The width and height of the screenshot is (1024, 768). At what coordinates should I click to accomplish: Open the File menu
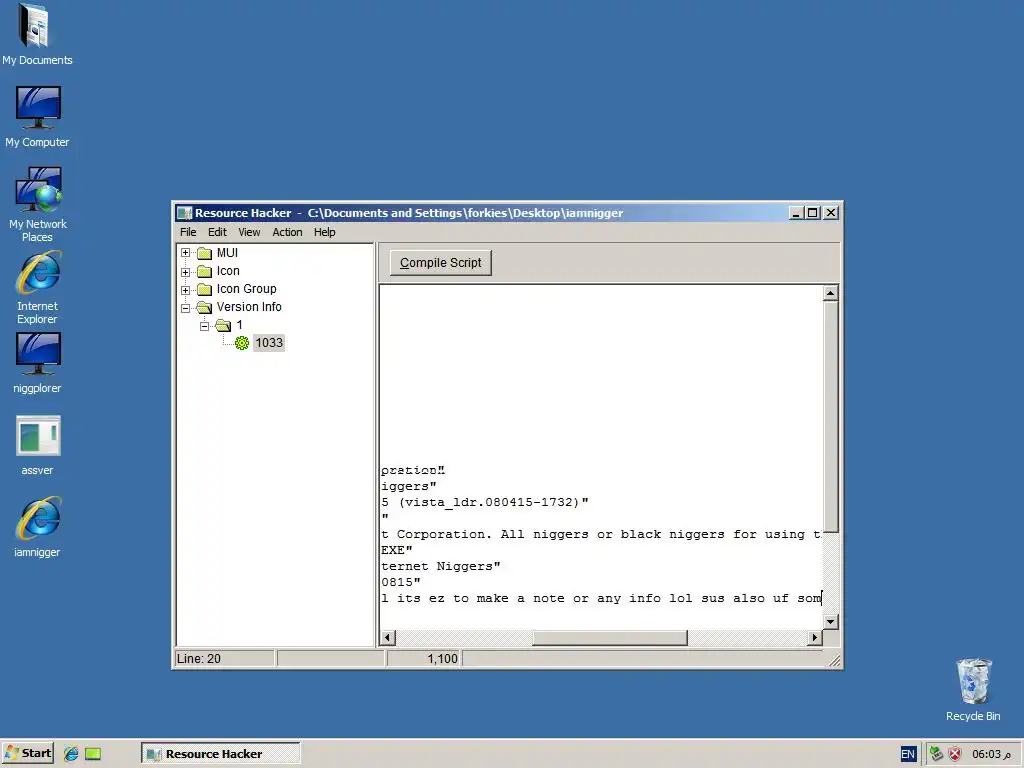188,232
